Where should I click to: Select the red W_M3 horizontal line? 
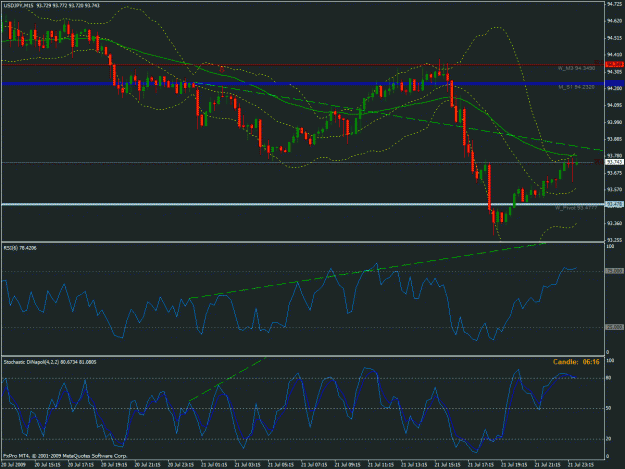[x=303, y=65]
